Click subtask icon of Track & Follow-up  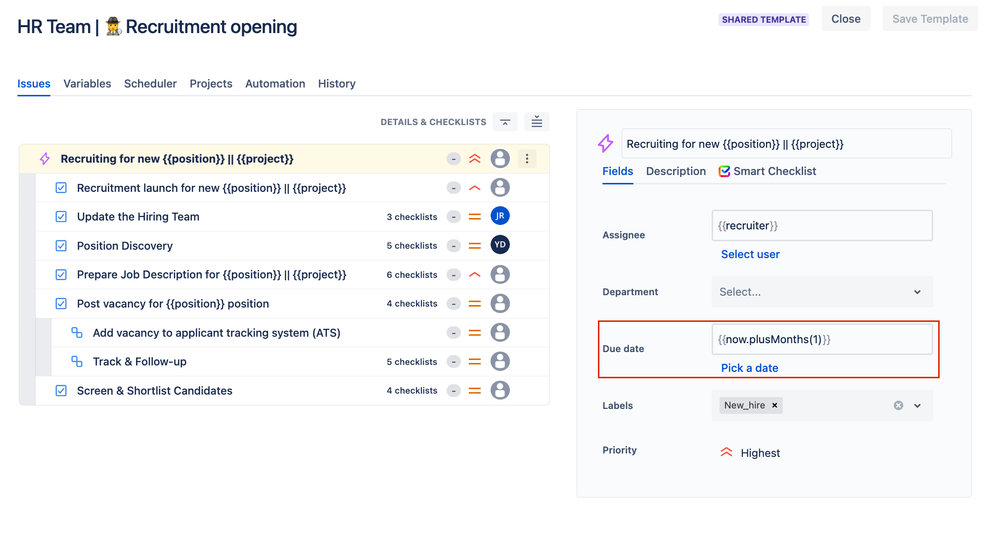[x=76, y=361]
